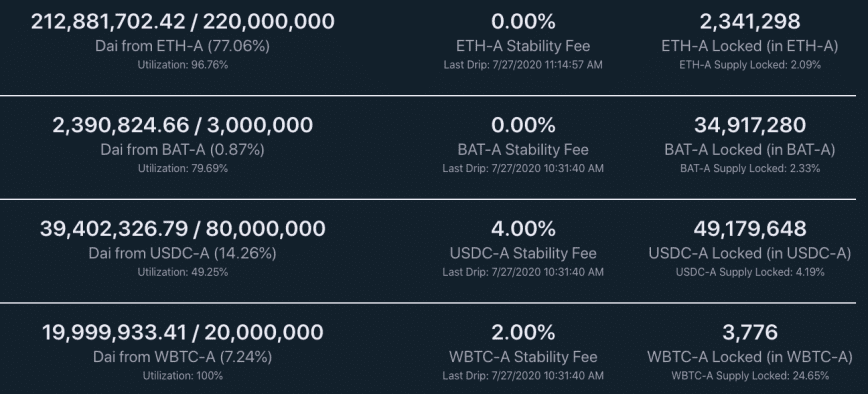Select USDC-A Utilization: 49.25% text

(x=182, y=272)
